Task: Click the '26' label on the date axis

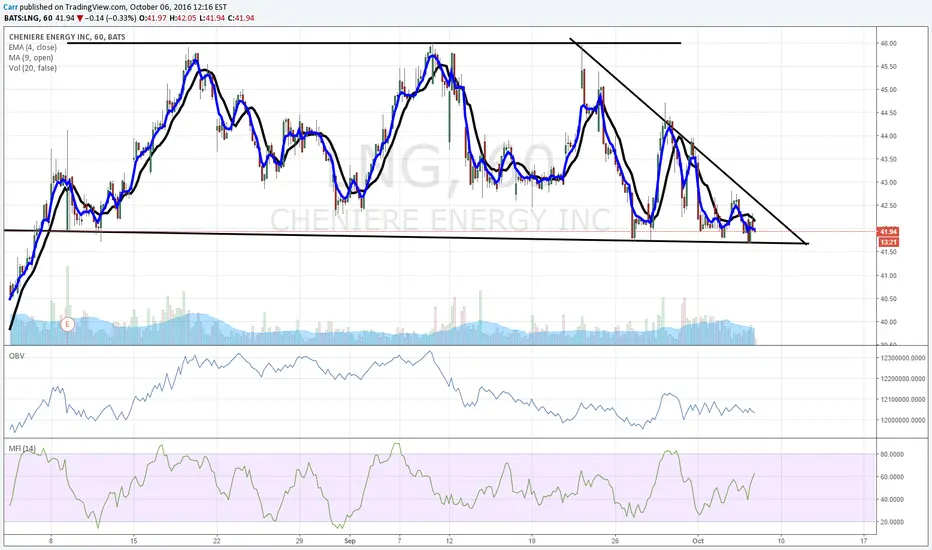Action: click(615, 540)
